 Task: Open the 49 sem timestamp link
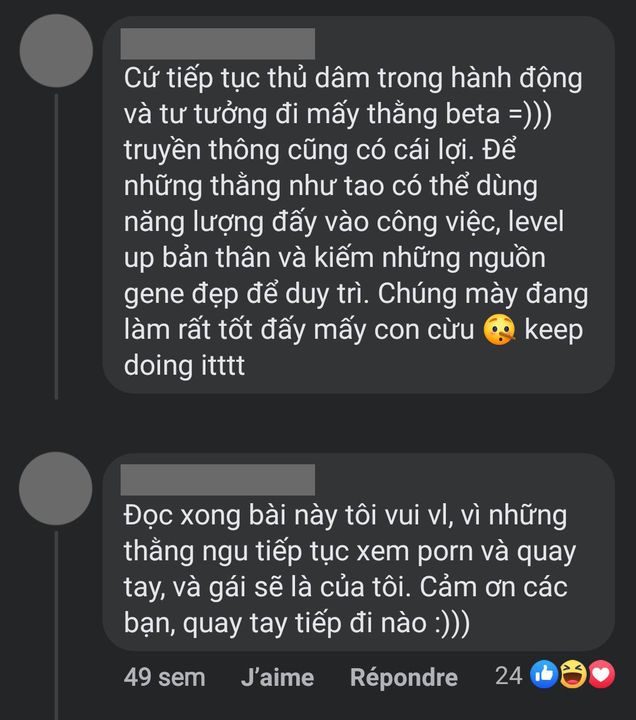(164, 677)
